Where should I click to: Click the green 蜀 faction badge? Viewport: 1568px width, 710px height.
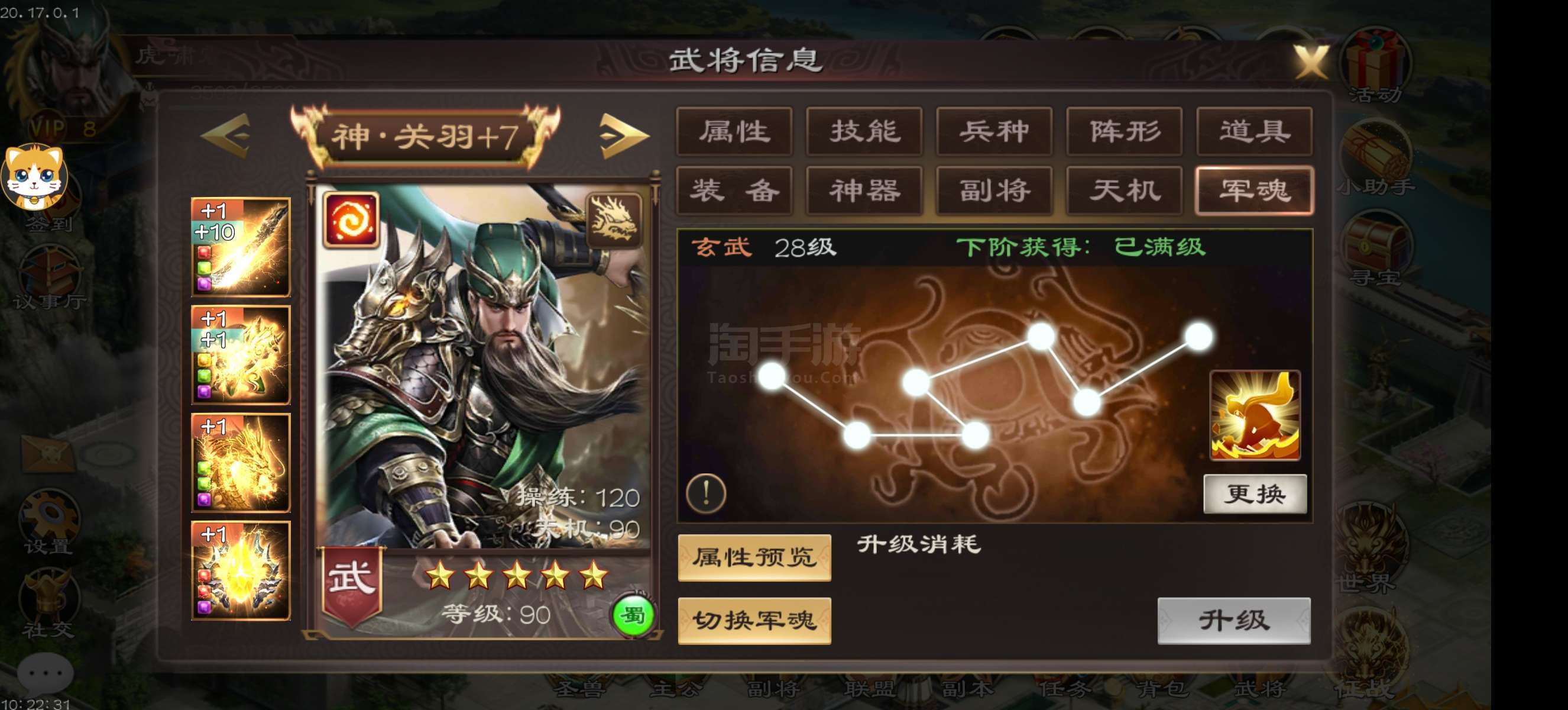pyautogui.click(x=633, y=615)
